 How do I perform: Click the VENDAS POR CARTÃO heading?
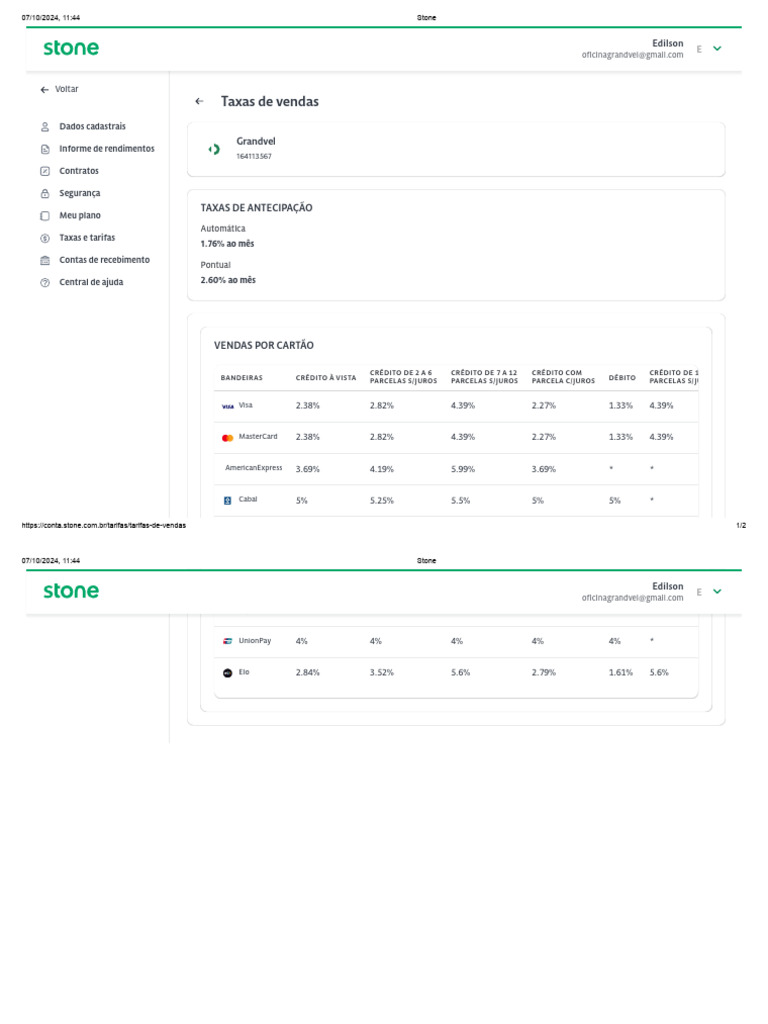coord(264,345)
